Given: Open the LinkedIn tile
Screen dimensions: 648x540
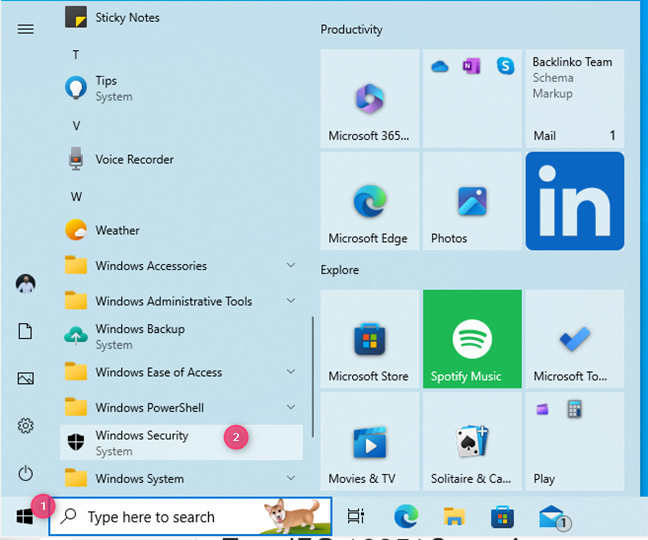Looking at the screenshot, I should click(575, 201).
